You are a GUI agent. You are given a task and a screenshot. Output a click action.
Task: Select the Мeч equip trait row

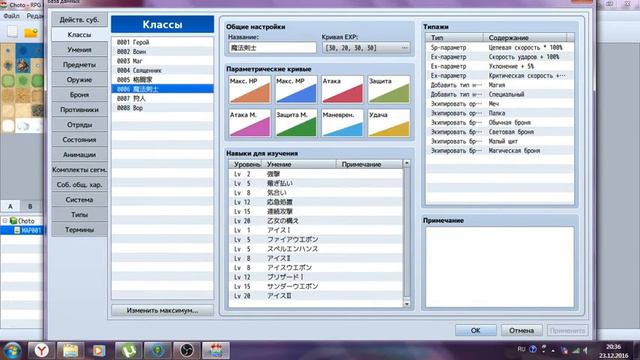500,104
